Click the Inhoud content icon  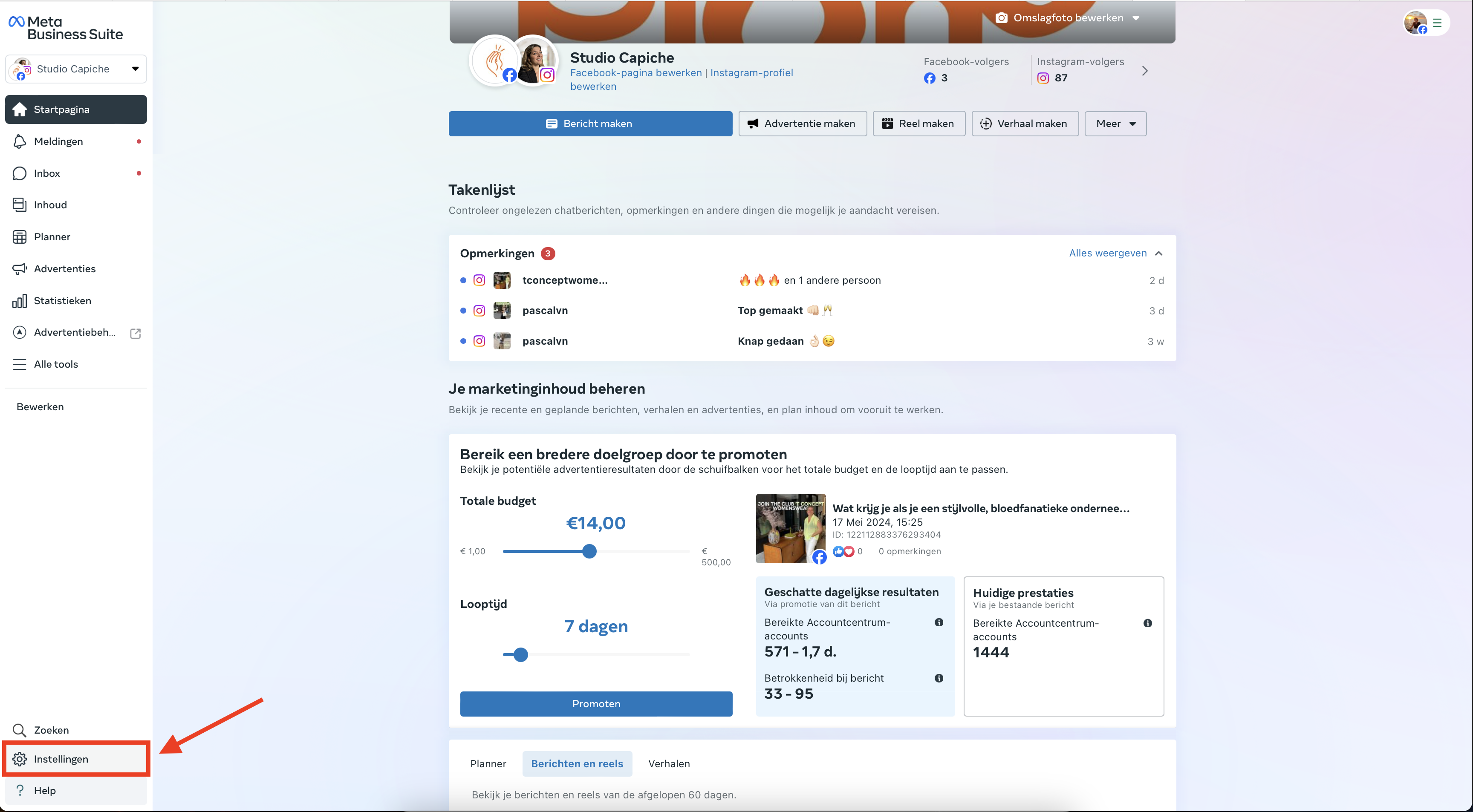(x=20, y=204)
